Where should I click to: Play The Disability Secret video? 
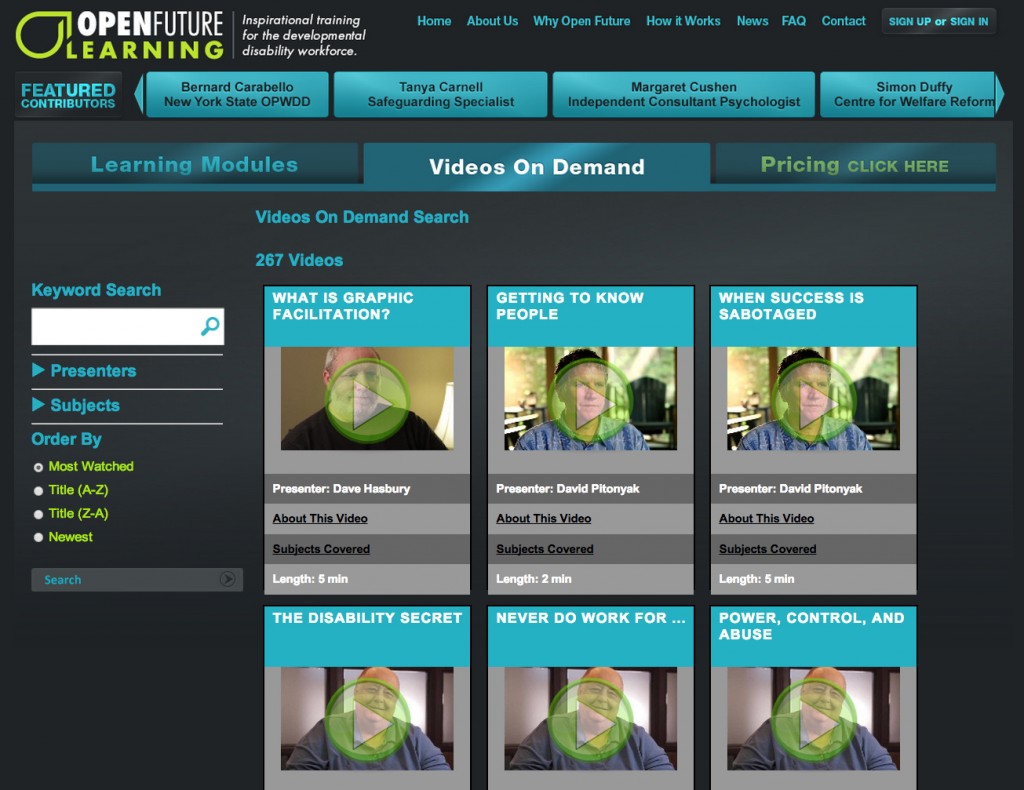click(x=367, y=719)
